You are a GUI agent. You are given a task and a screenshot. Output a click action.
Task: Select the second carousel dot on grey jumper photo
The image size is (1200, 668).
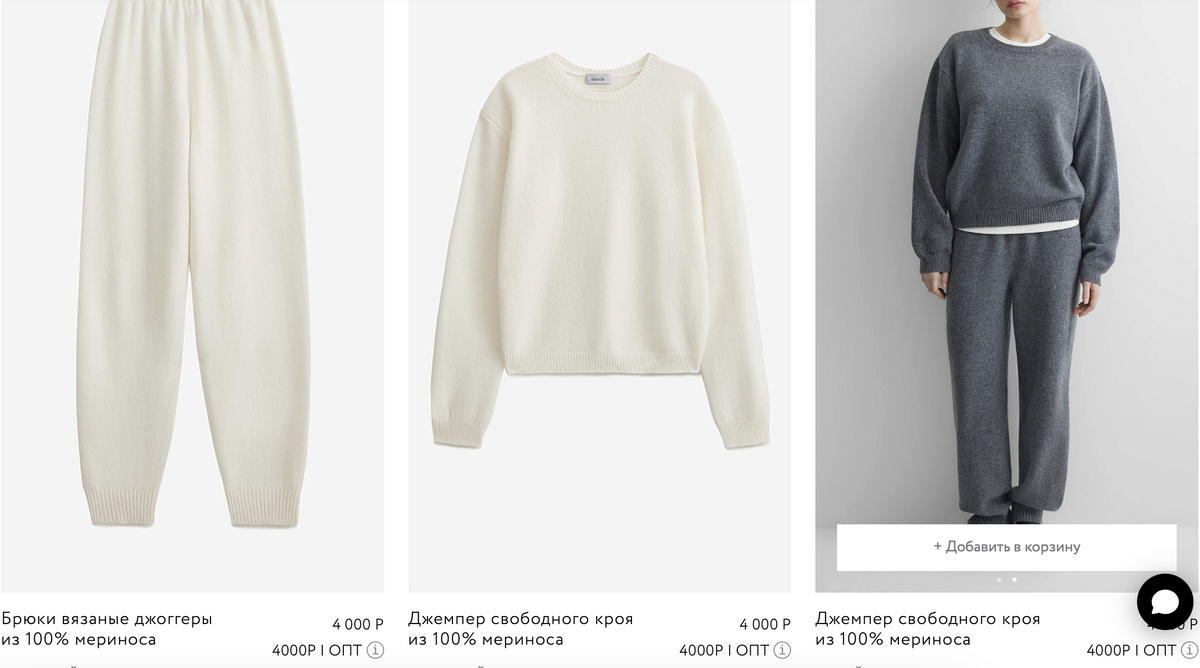click(1014, 579)
